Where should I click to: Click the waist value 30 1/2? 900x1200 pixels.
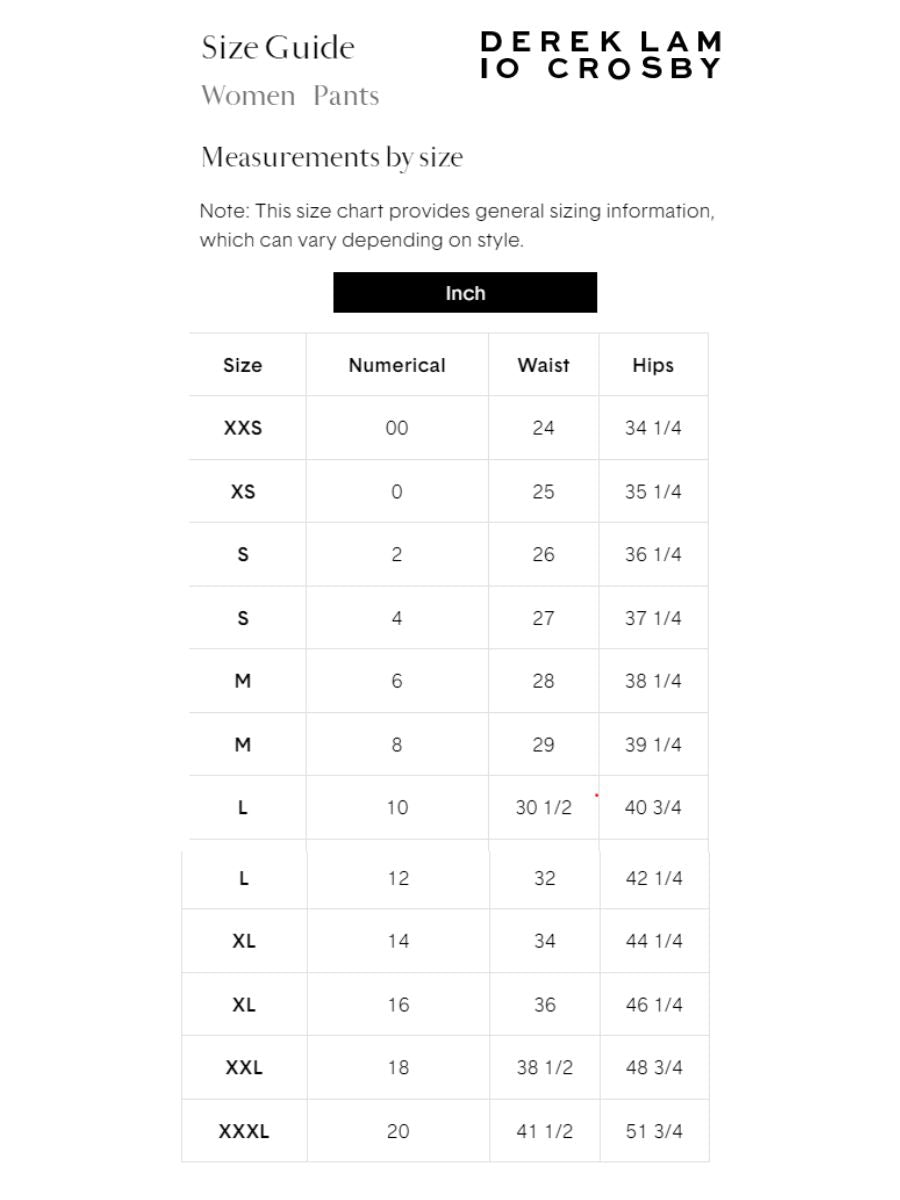point(543,808)
